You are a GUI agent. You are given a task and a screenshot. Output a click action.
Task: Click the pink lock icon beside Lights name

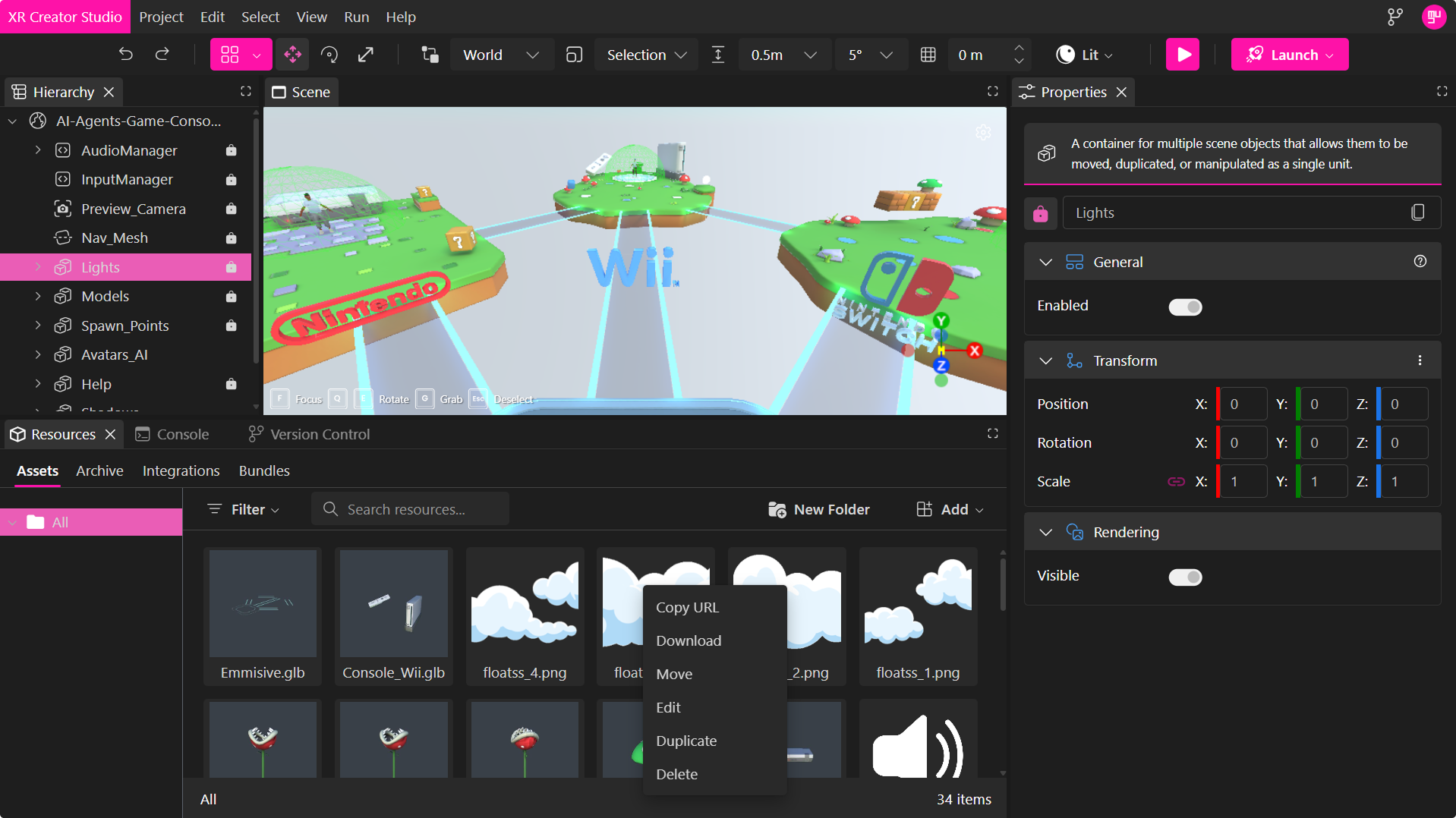tap(1041, 213)
